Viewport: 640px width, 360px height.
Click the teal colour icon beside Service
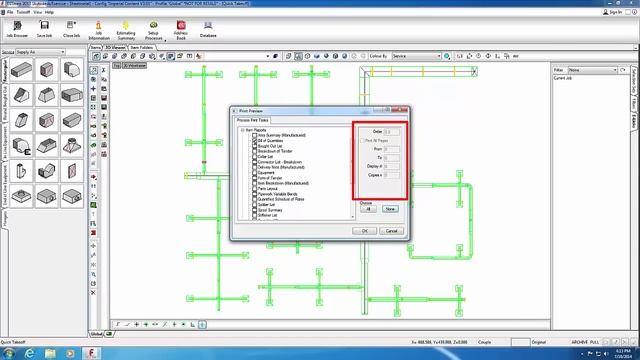(447, 56)
